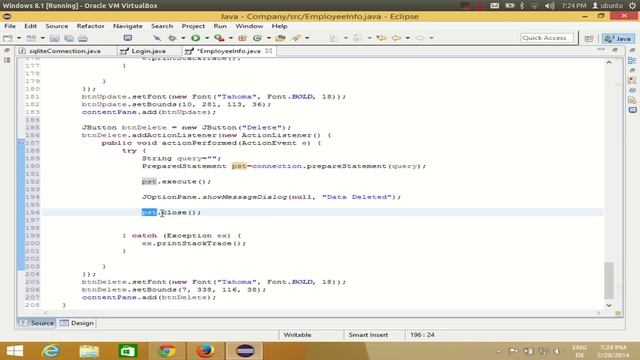This screenshot has height=360, width=640.
Task: Click the scrollbar down arrow in editor
Action: (x=609, y=305)
